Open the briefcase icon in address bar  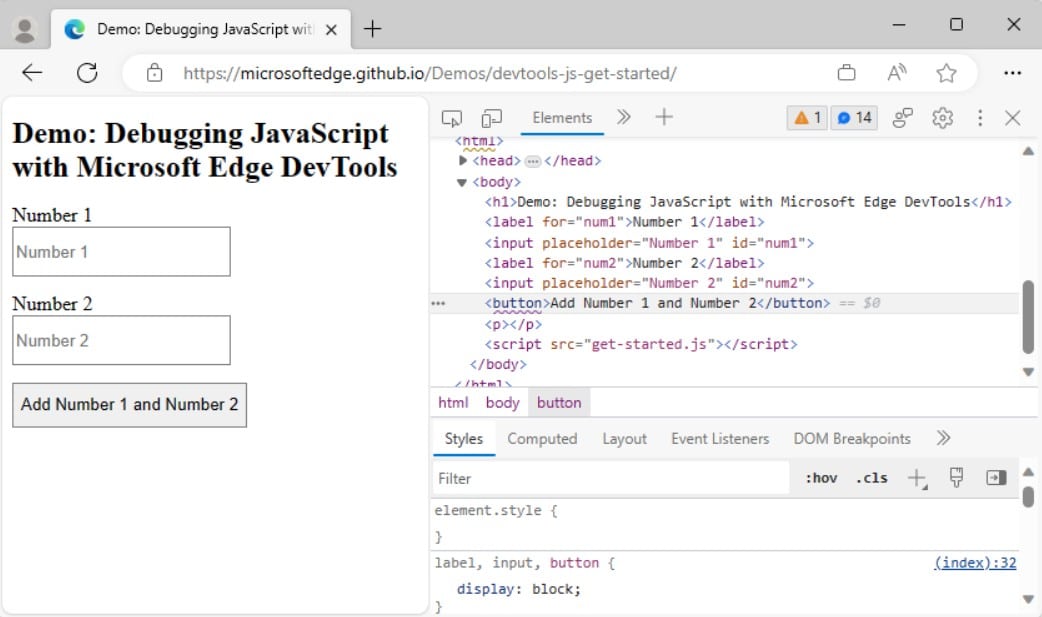[x=846, y=72]
